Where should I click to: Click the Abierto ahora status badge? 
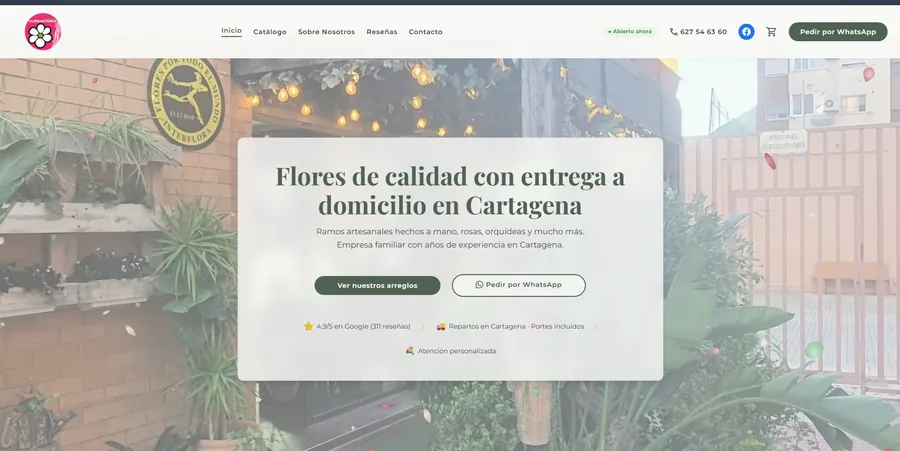tap(630, 32)
